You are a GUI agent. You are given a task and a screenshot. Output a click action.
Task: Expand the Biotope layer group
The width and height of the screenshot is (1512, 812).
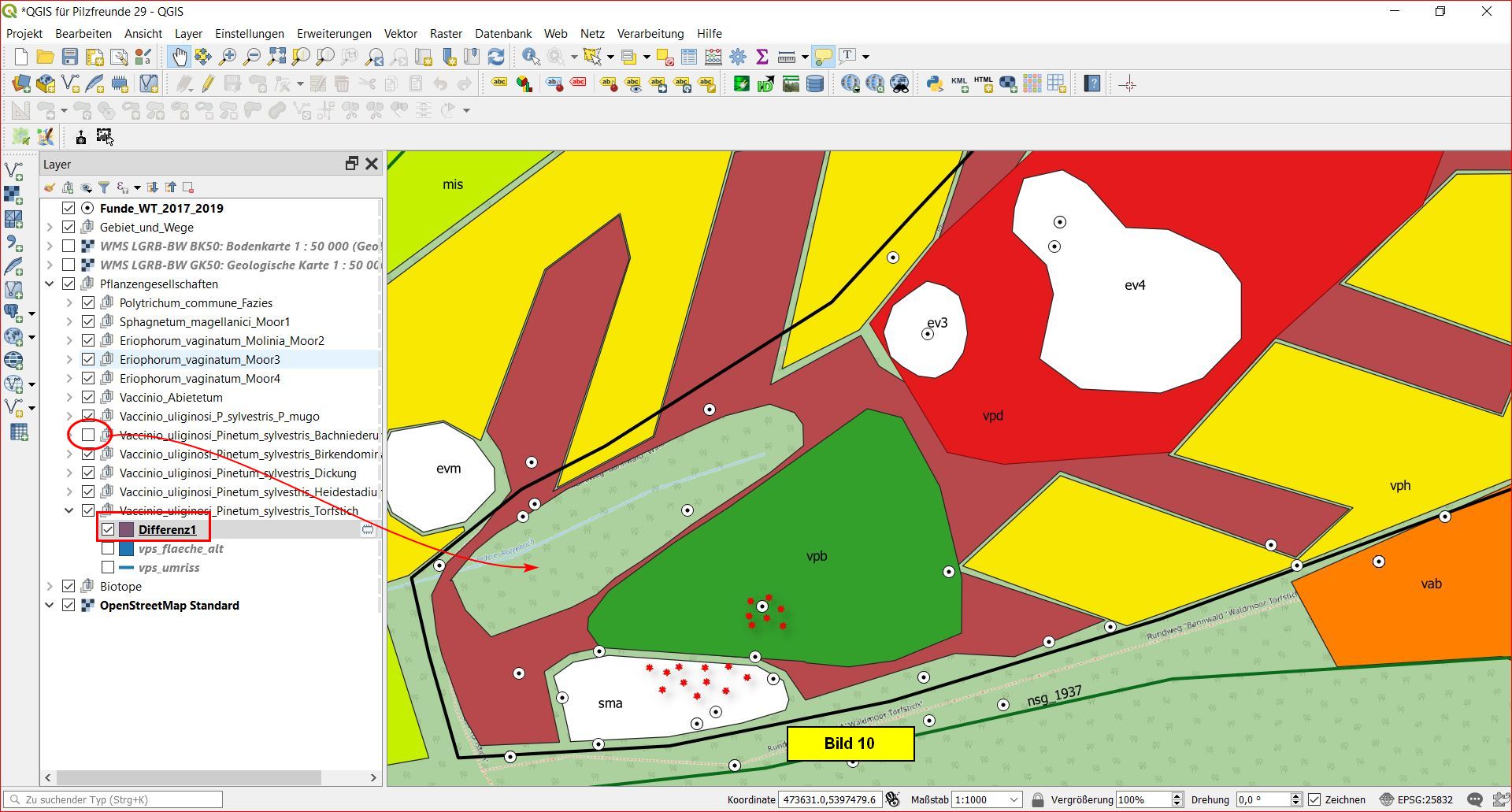click(50, 586)
